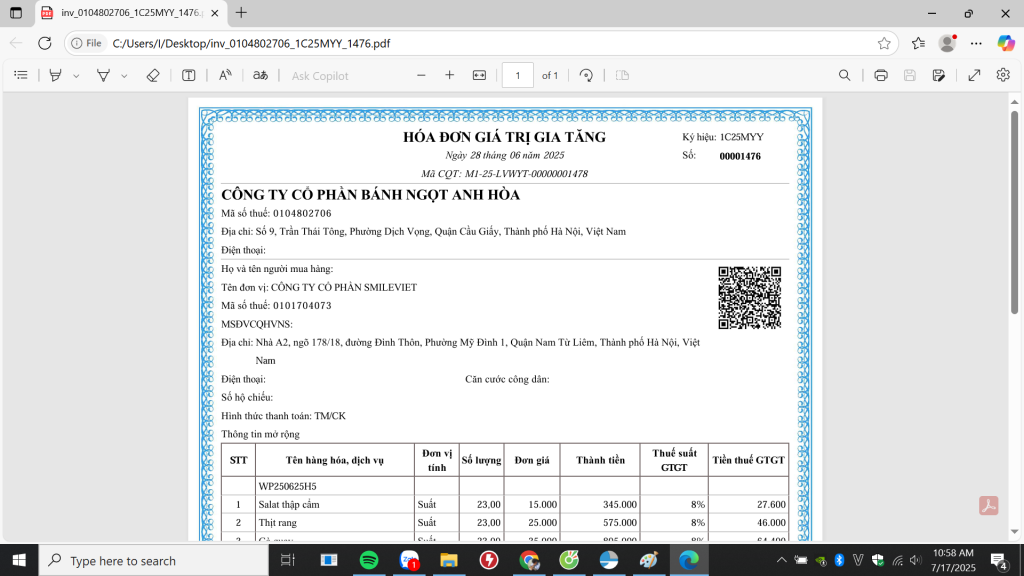
Task: Start Read aloud for the PDF
Action: coord(225,75)
